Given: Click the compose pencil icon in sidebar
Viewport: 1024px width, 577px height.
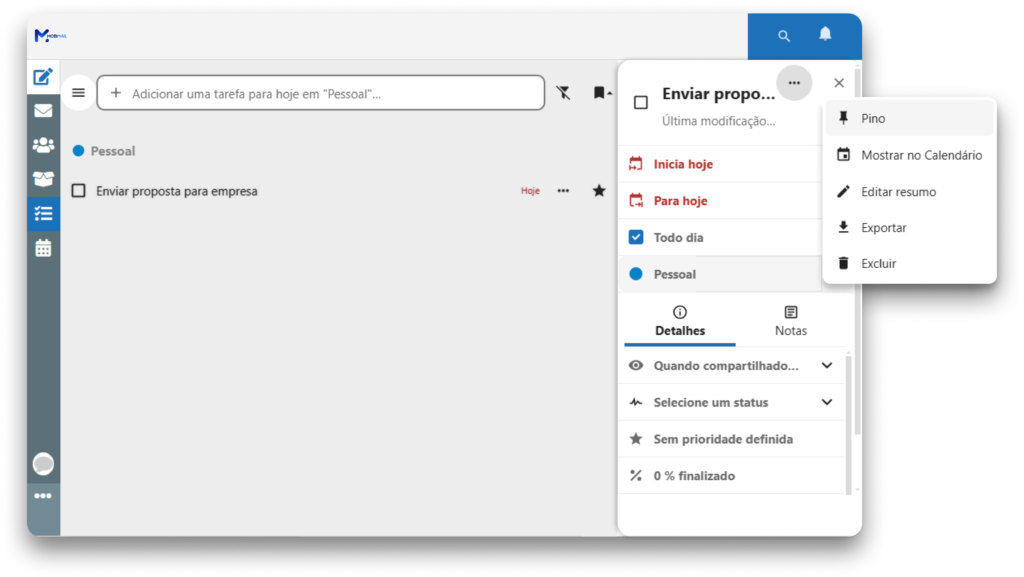Looking at the screenshot, I should pos(43,77).
